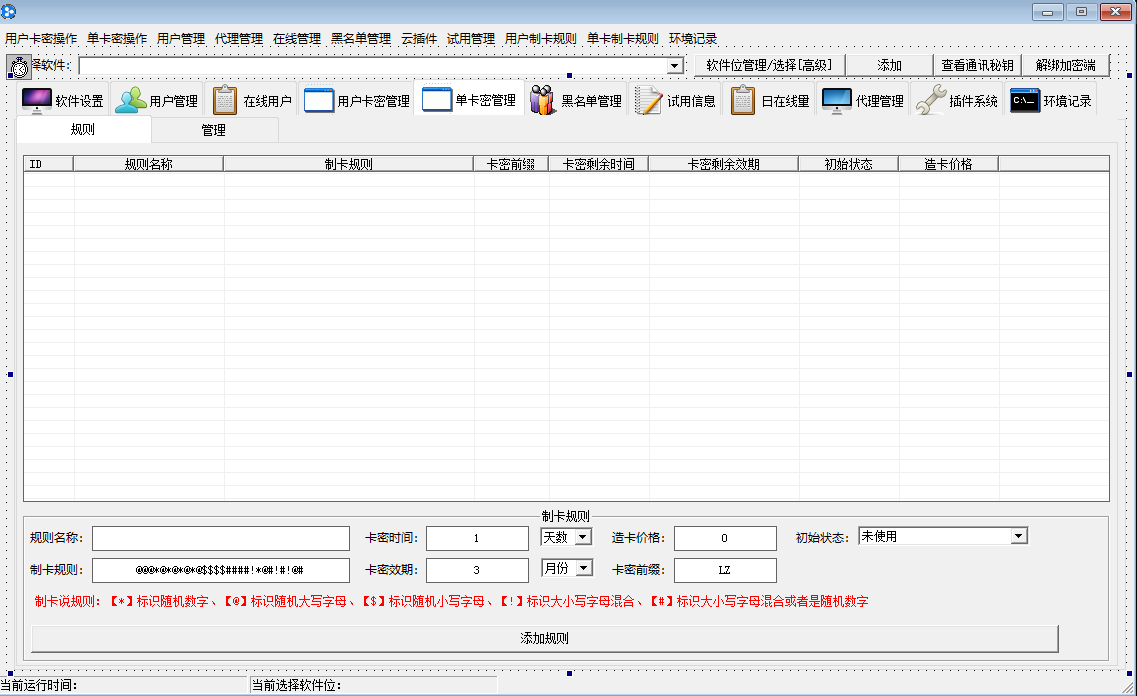
Task: Open the 月份 validity unit dropdown
Action: click(x=583, y=568)
